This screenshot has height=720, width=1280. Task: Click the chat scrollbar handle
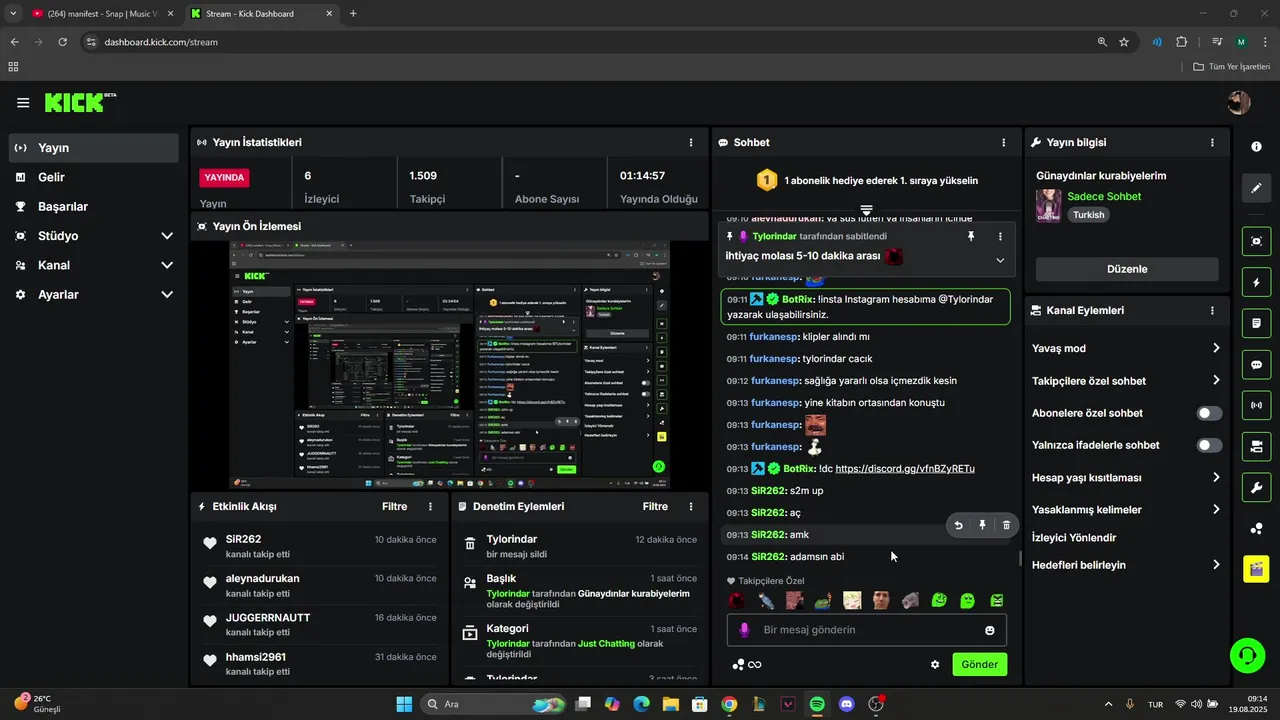[1020, 559]
